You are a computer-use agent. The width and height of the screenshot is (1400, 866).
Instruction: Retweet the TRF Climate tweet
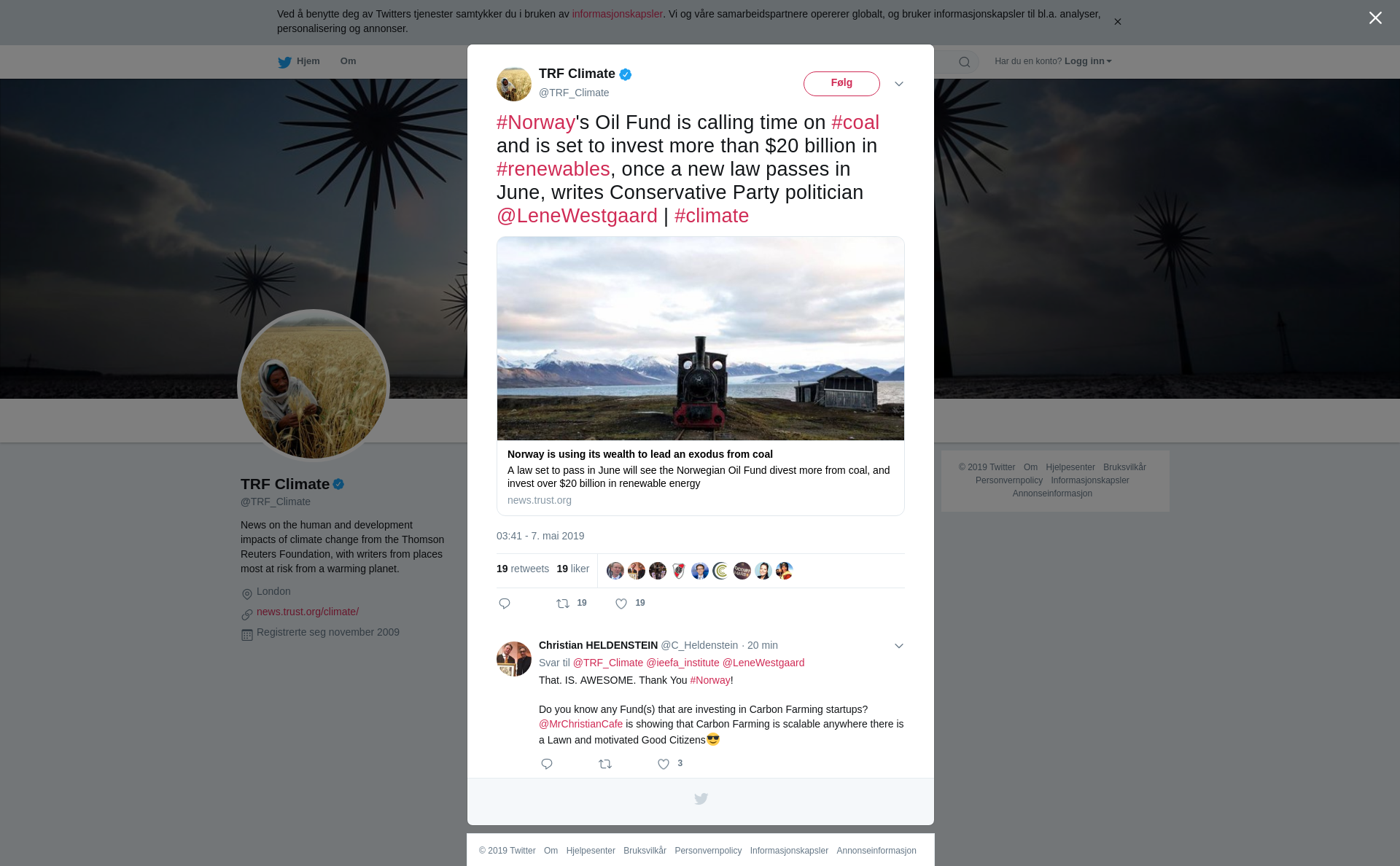[x=563, y=604]
